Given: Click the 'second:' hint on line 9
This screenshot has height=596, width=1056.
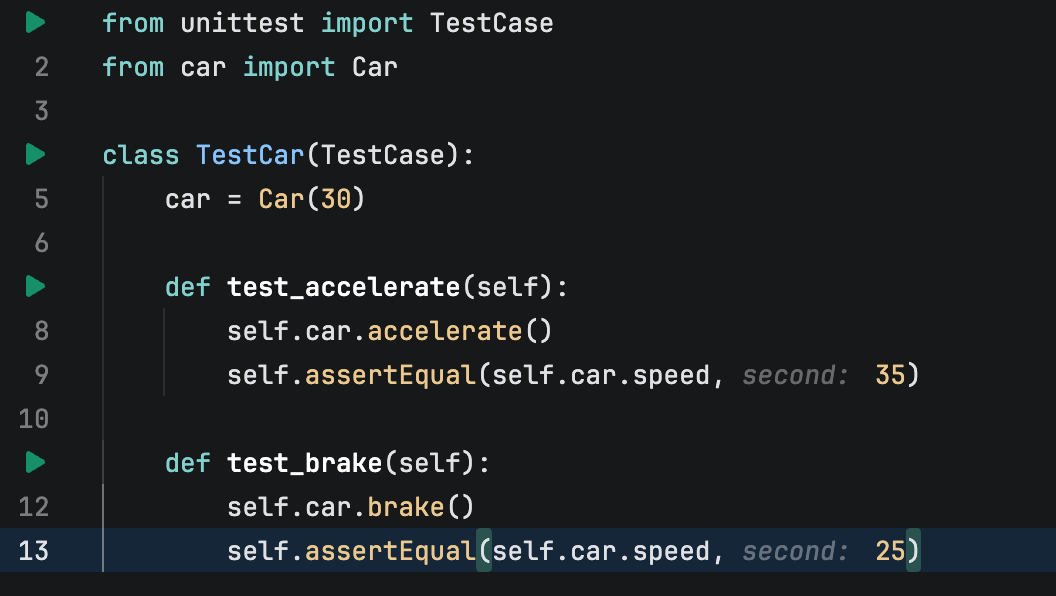Looking at the screenshot, I should tap(795, 376).
